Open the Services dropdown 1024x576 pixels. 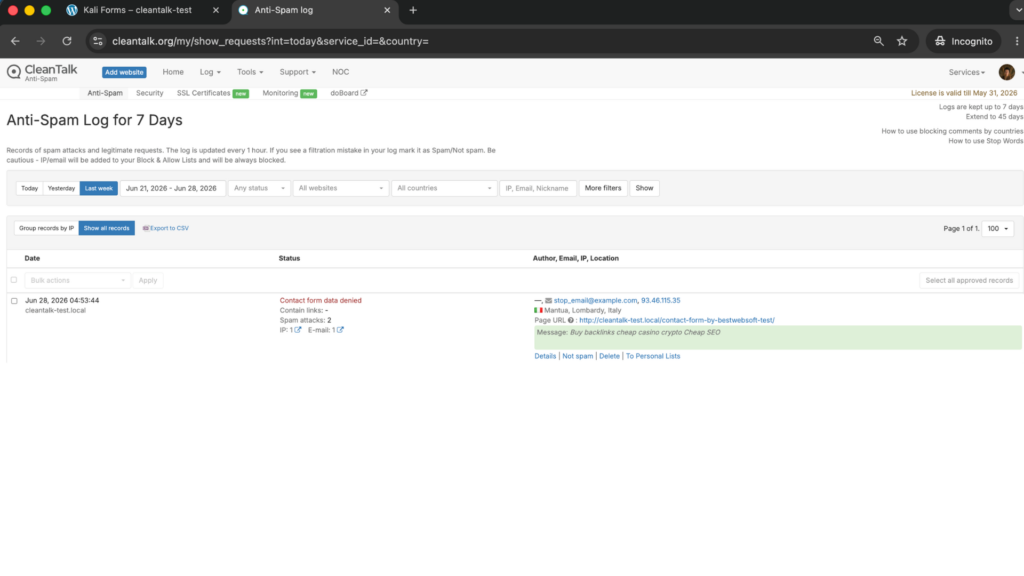tap(967, 72)
